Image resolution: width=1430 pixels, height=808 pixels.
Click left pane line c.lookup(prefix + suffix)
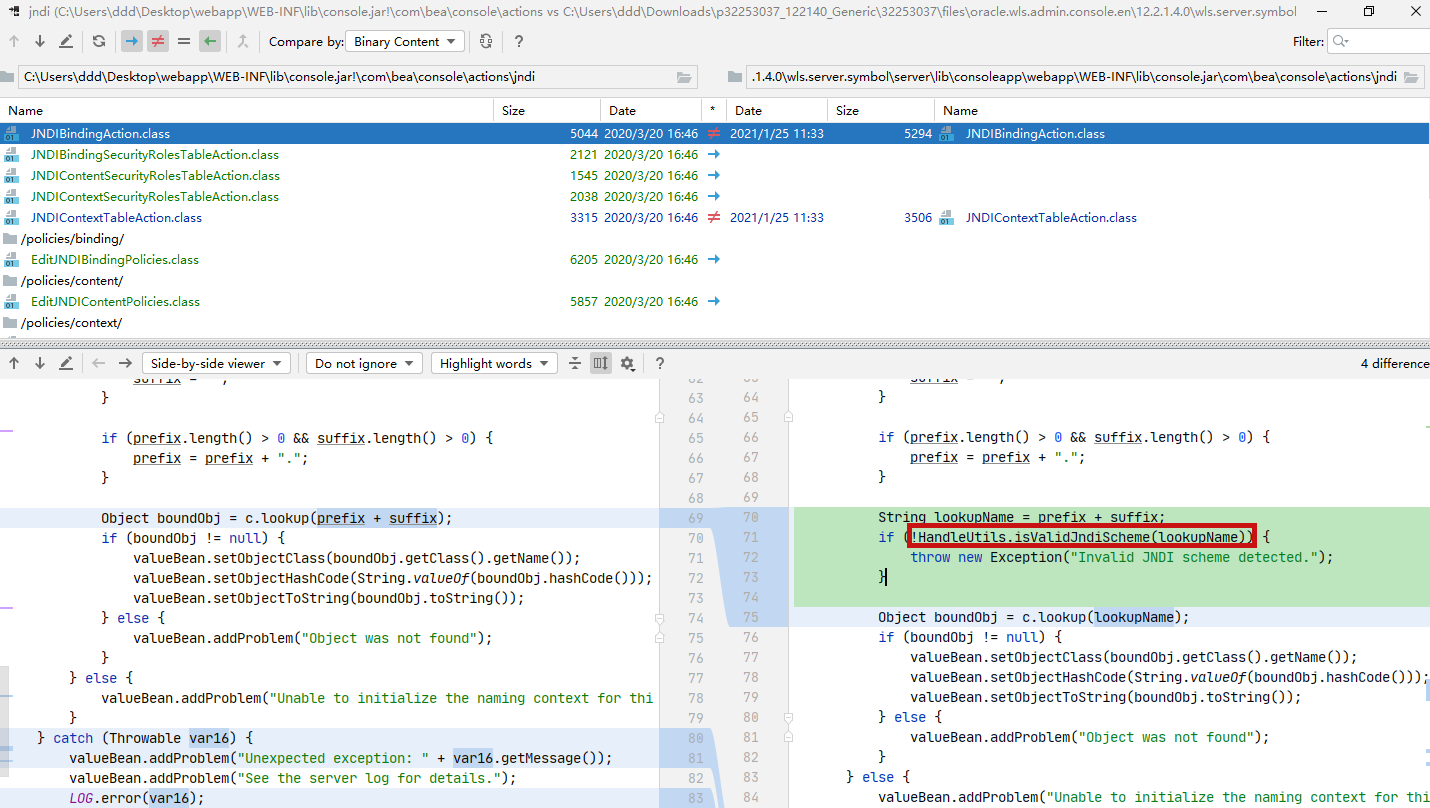276,517
